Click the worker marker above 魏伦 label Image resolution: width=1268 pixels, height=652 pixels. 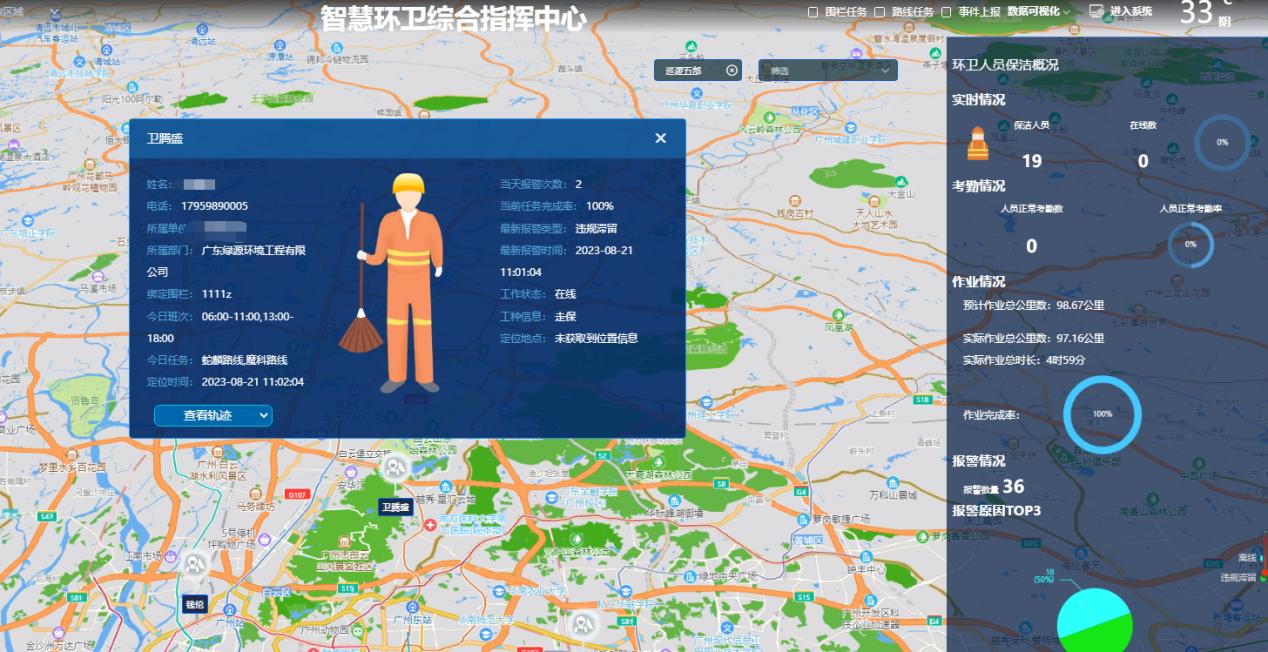194,565
